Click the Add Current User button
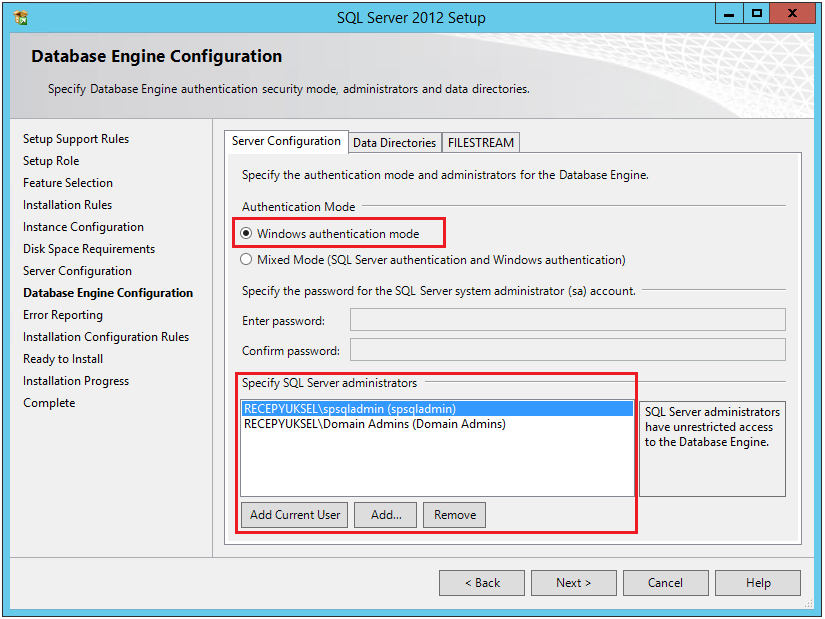This screenshot has width=825, height=619. tap(295, 515)
